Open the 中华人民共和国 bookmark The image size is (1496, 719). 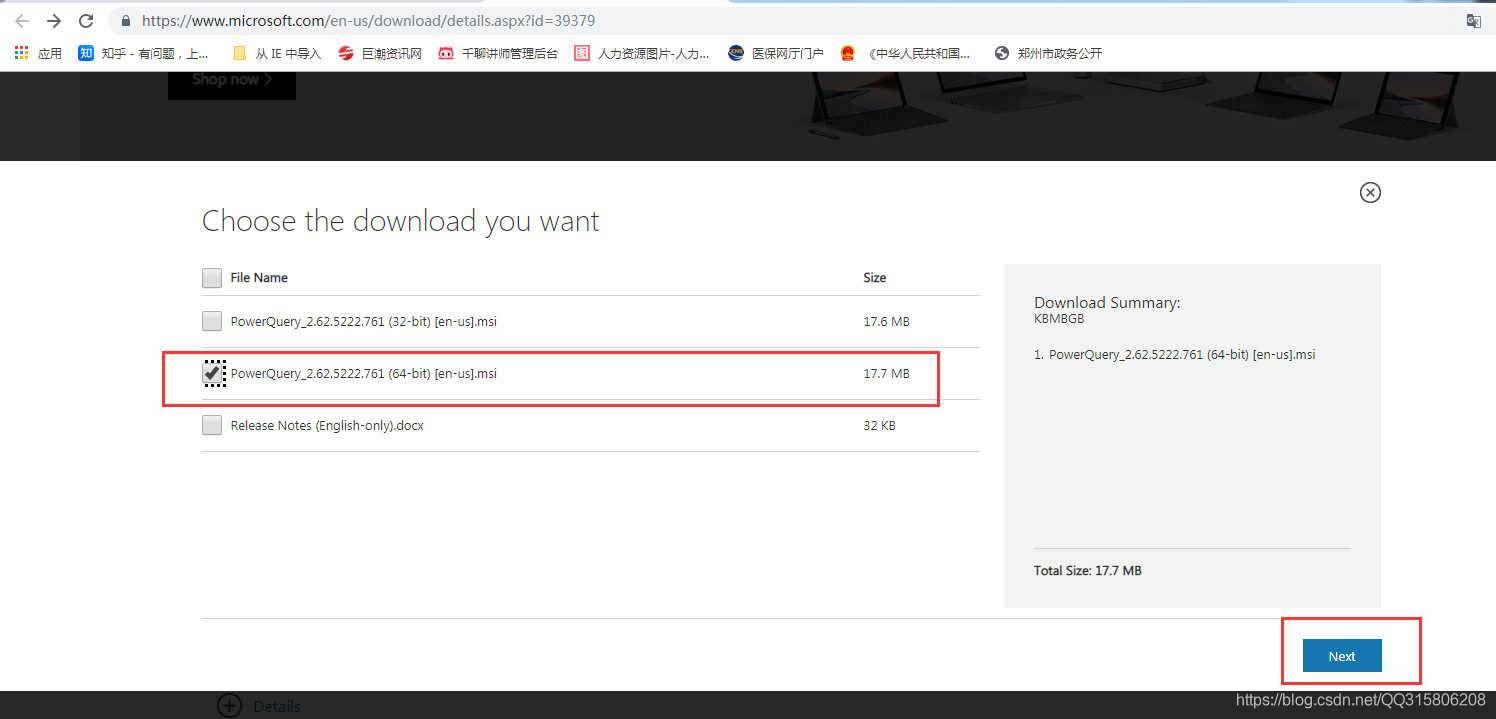click(x=906, y=53)
